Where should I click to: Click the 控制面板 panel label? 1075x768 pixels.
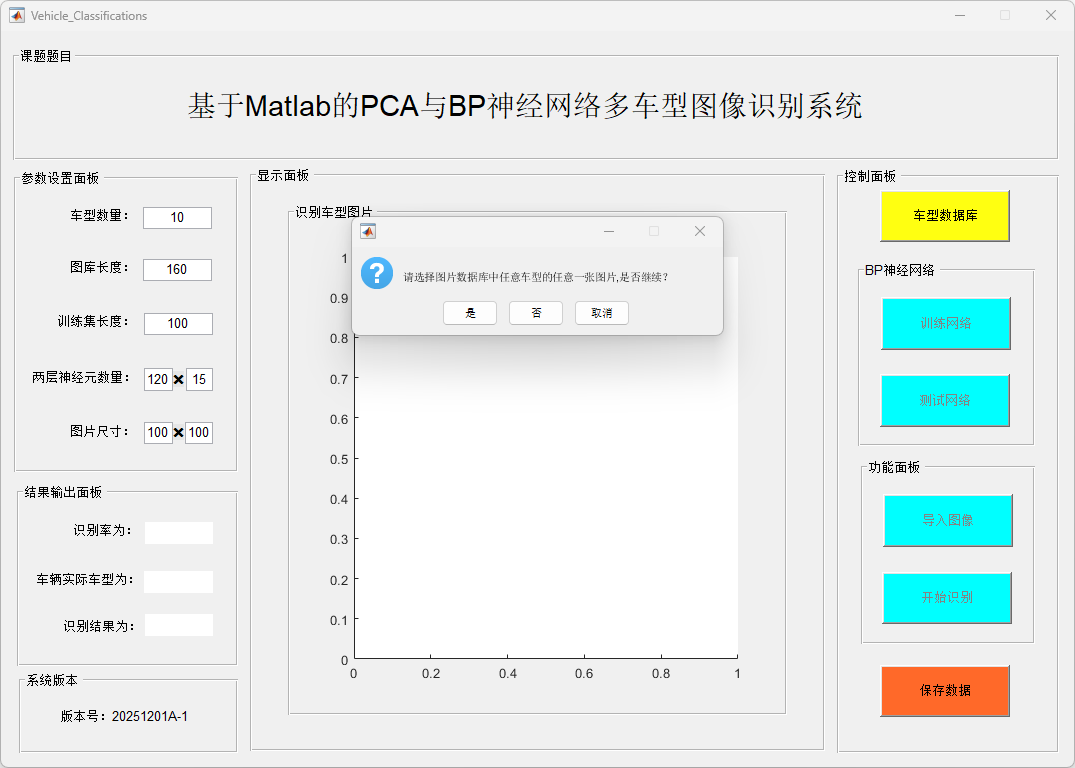coord(869,176)
